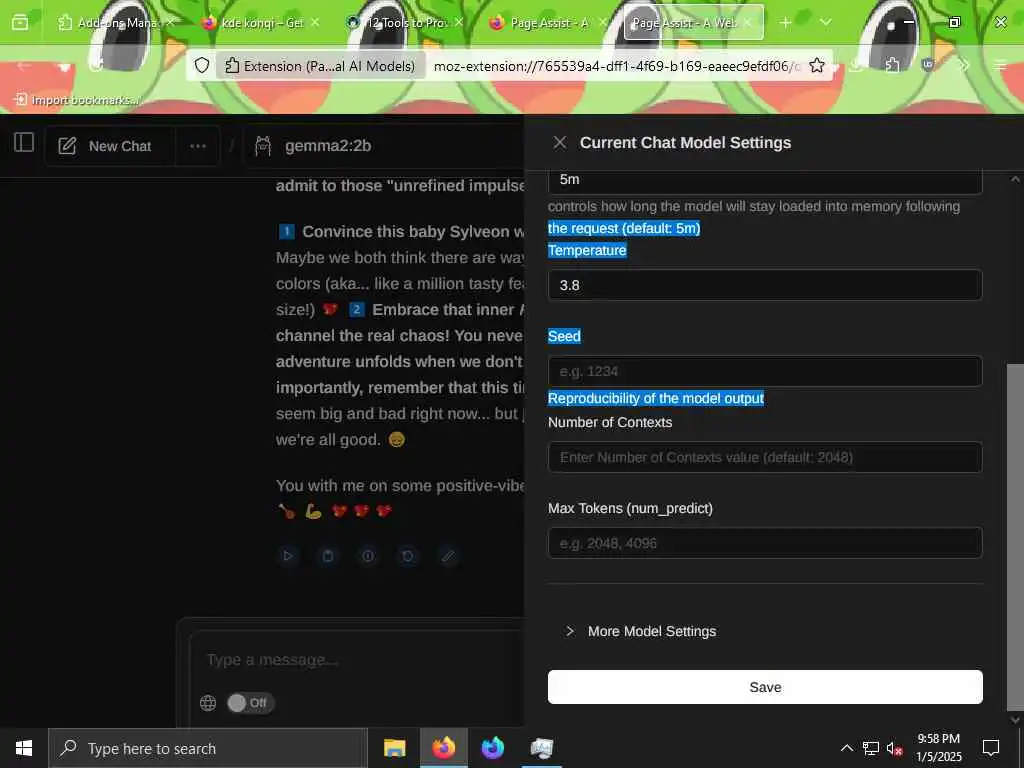1024x768 pixels.
Task: Regenerate the response with the refresh icon
Action: click(x=408, y=556)
